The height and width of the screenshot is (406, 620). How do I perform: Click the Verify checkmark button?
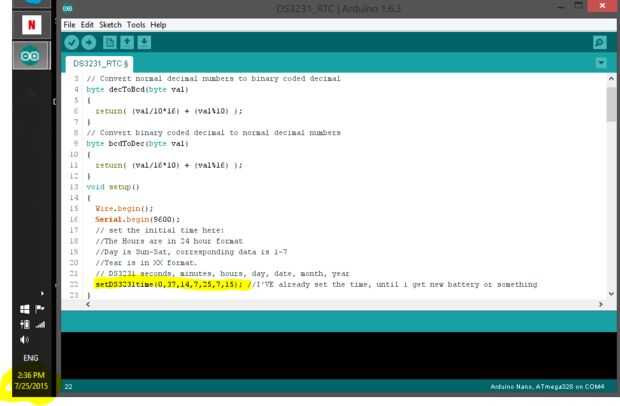72,42
